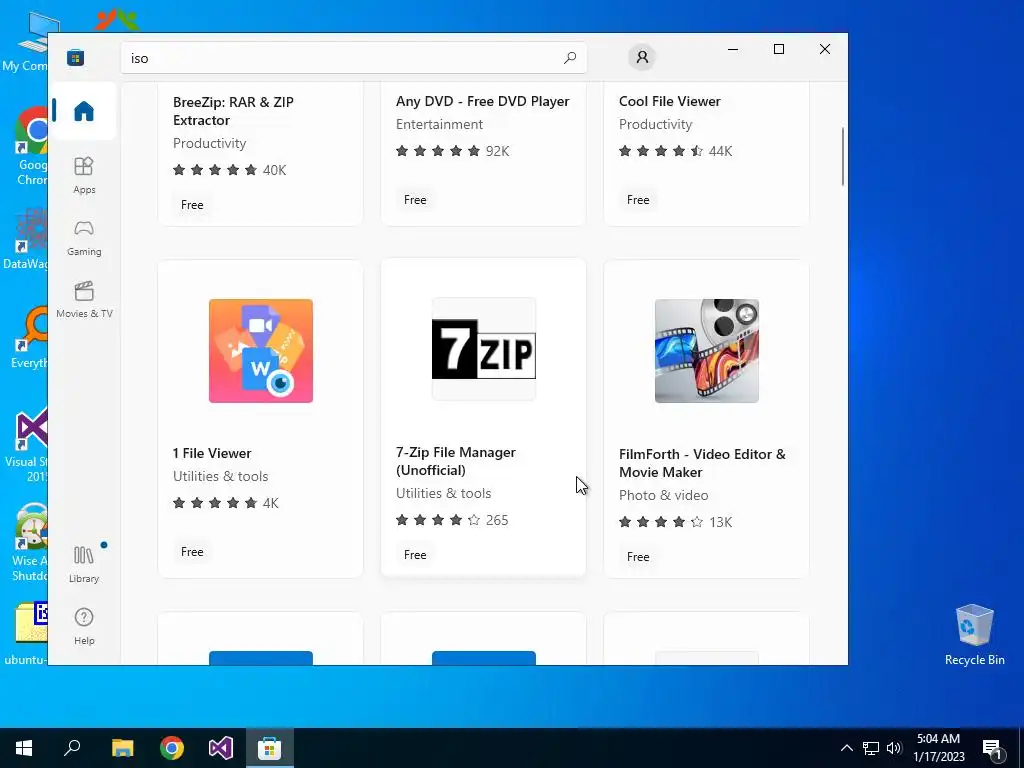
Task: Open the 1 File Viewer title
Action: click(212, 453)
